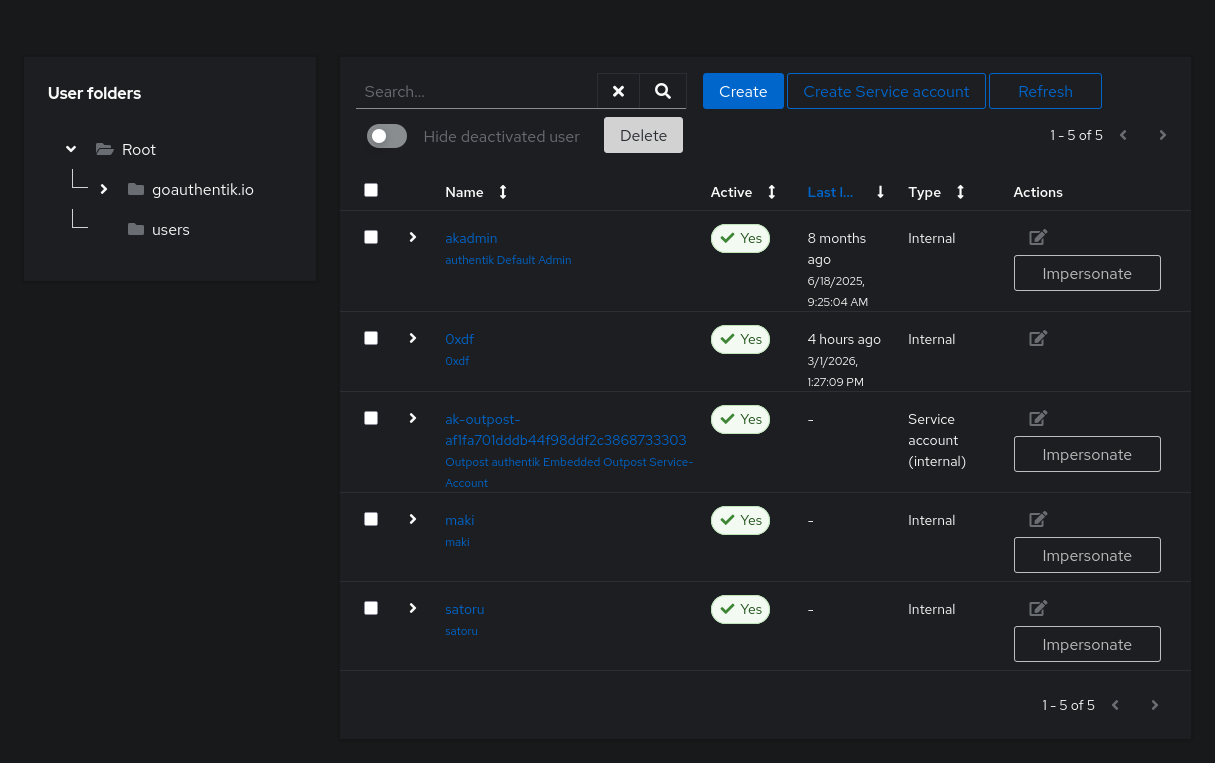Click edit icon for akadmin user
The height and width of the screenshot is (763, 1215).
1038,237
